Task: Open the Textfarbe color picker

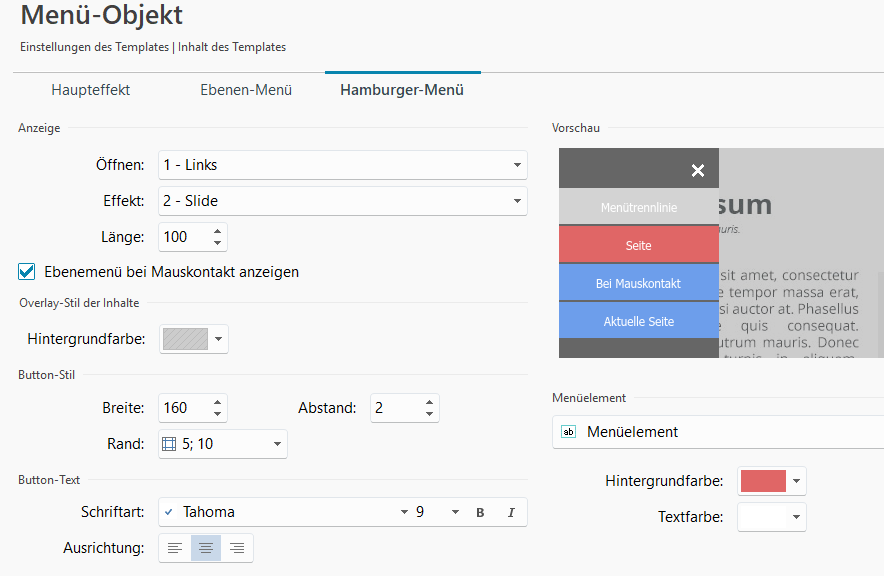Action: [x=771, y=517]
